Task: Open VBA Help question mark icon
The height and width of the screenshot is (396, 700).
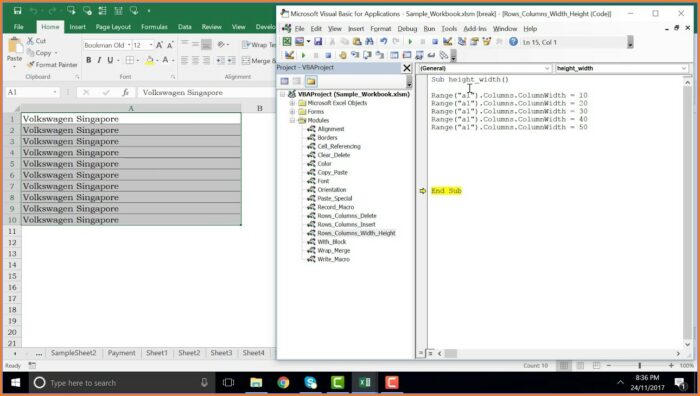Action: (x=513, y=42)
